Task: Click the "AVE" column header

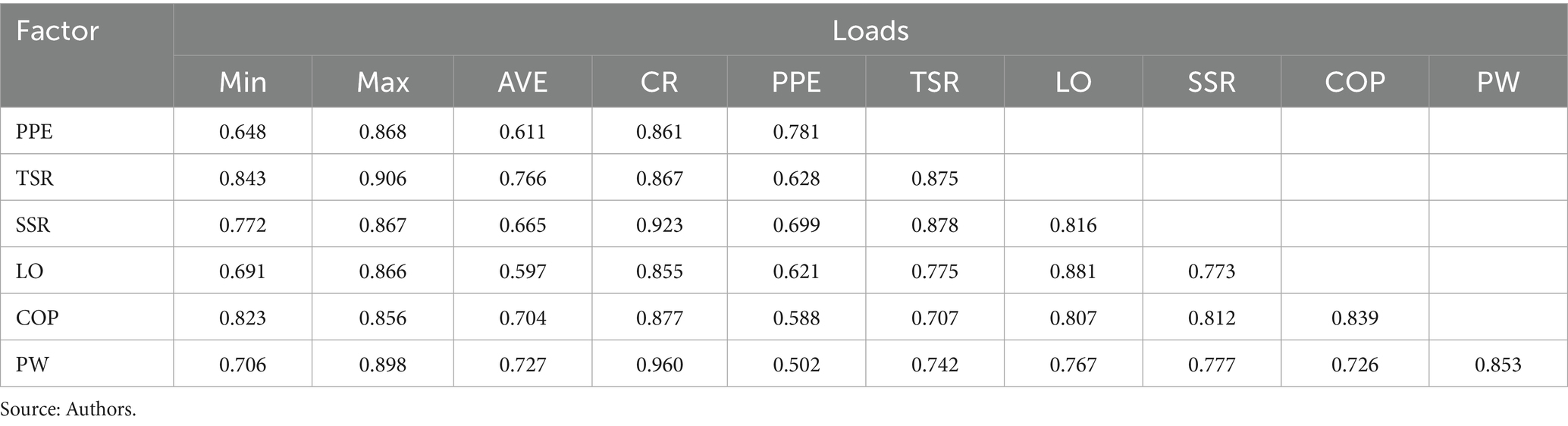Action: tap(522, 82)
